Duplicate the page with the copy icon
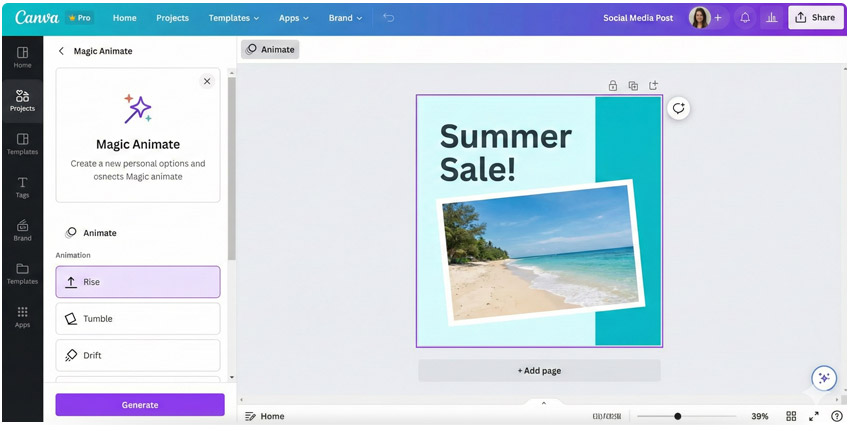 point(633,86)
